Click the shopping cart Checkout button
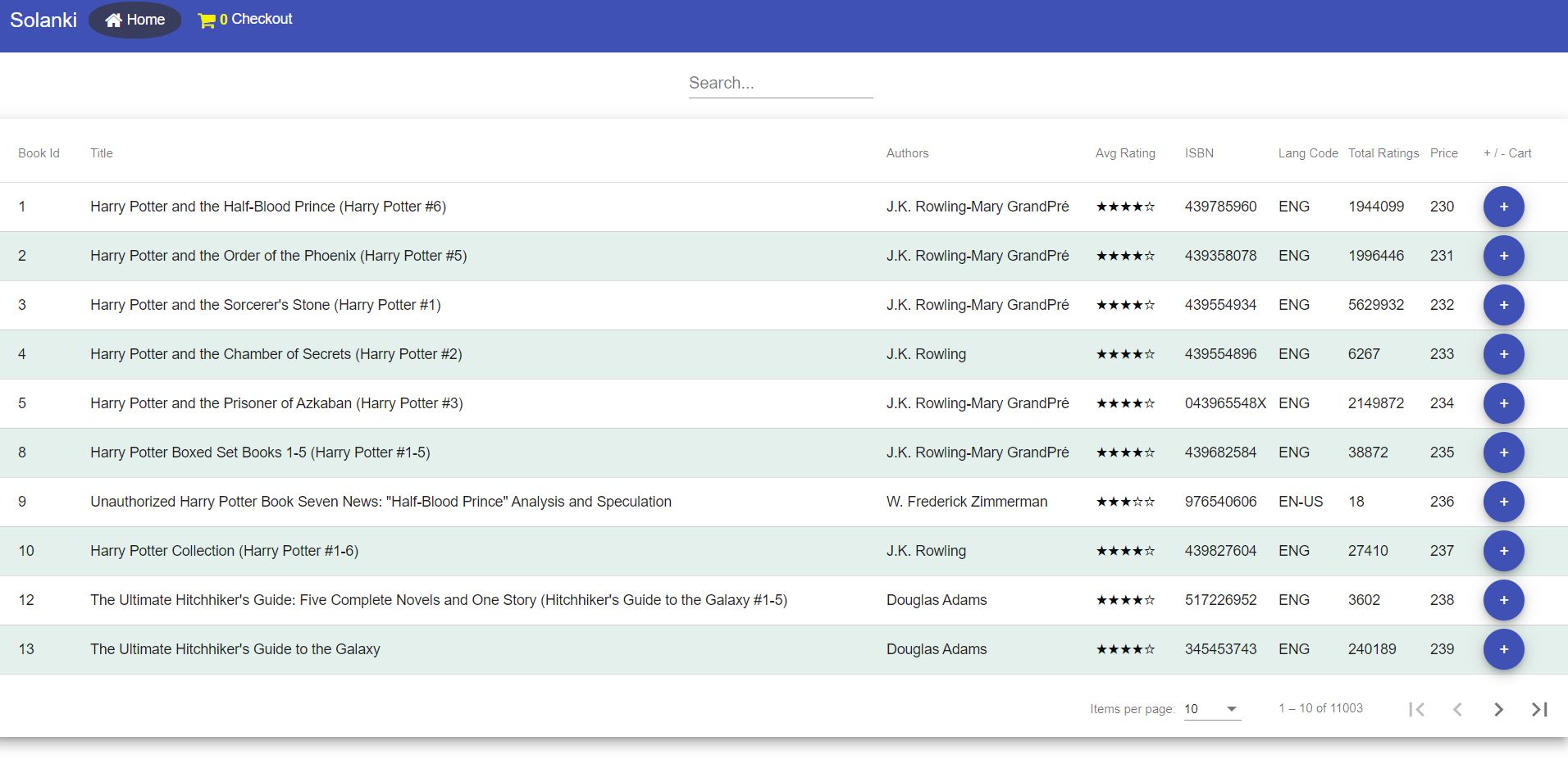Viewport: 1568px width, 764px height. (x=245, y=20)
